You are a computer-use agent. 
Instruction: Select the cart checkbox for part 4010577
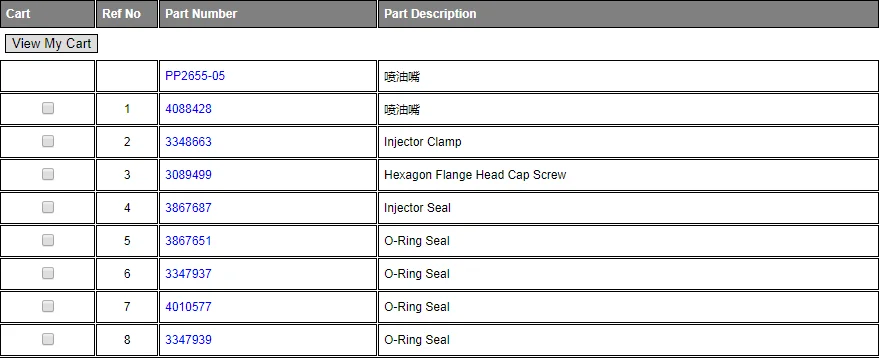coord(48,306)
